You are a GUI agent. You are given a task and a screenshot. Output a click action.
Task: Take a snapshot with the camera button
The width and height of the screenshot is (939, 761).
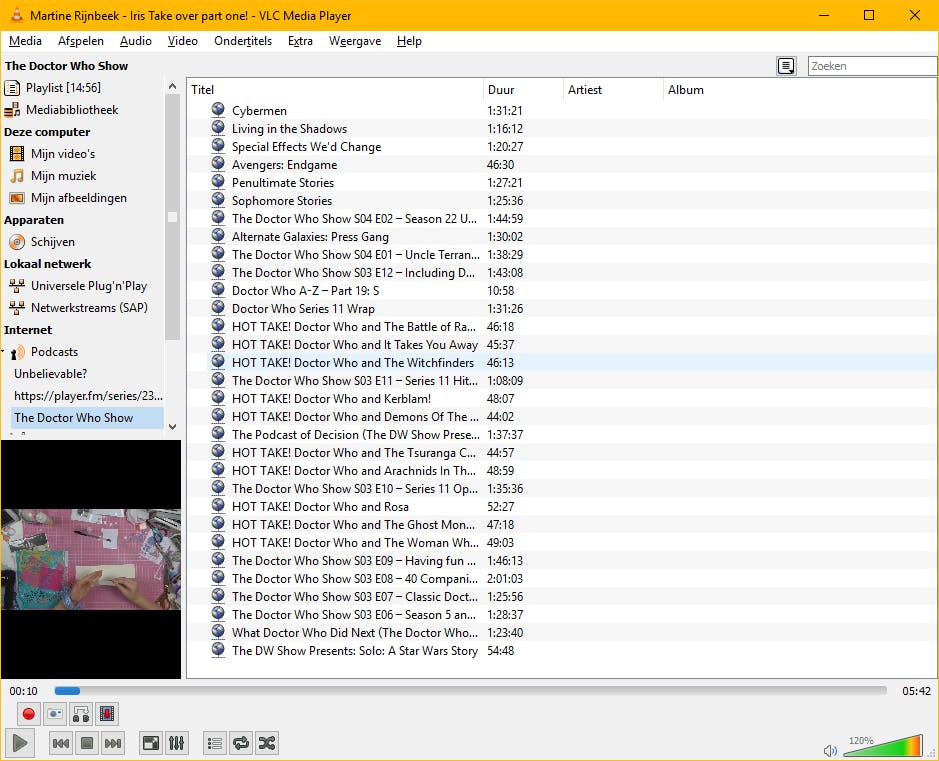54,714
